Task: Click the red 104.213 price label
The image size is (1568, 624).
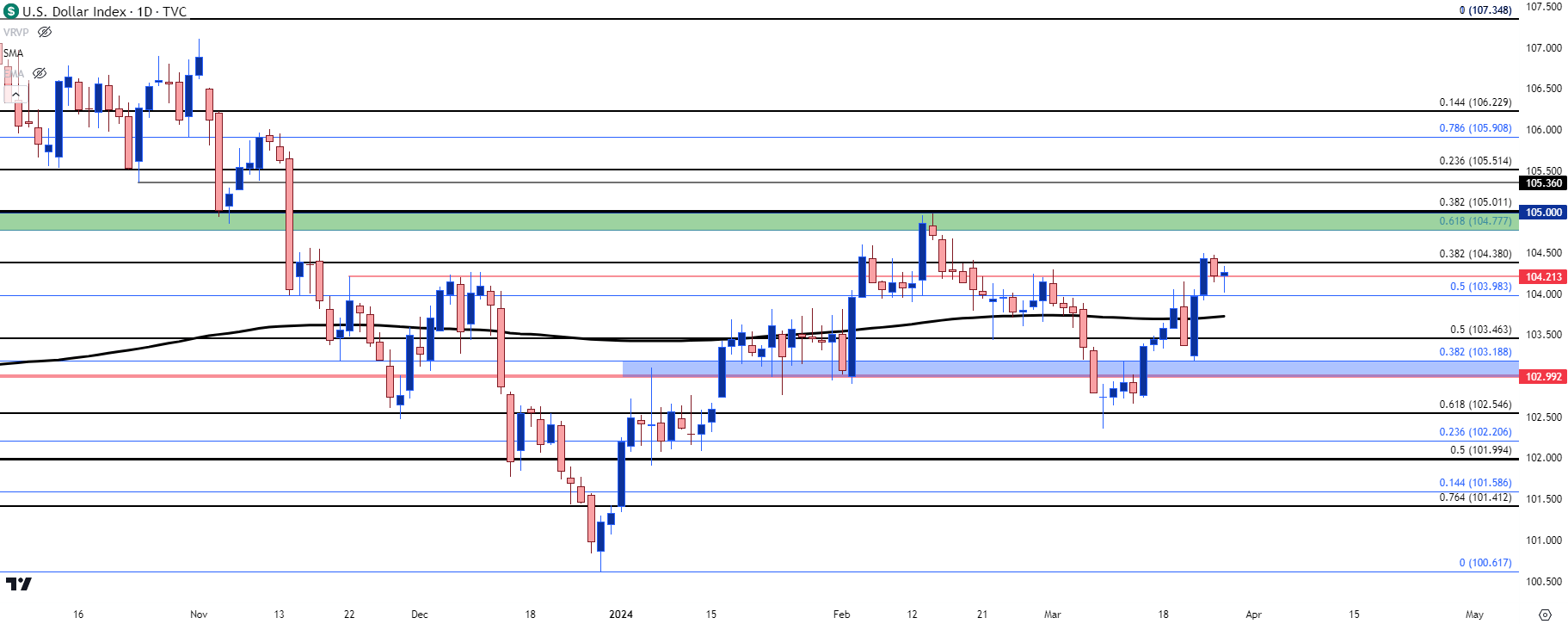Action: click(x=1543, y=276)
